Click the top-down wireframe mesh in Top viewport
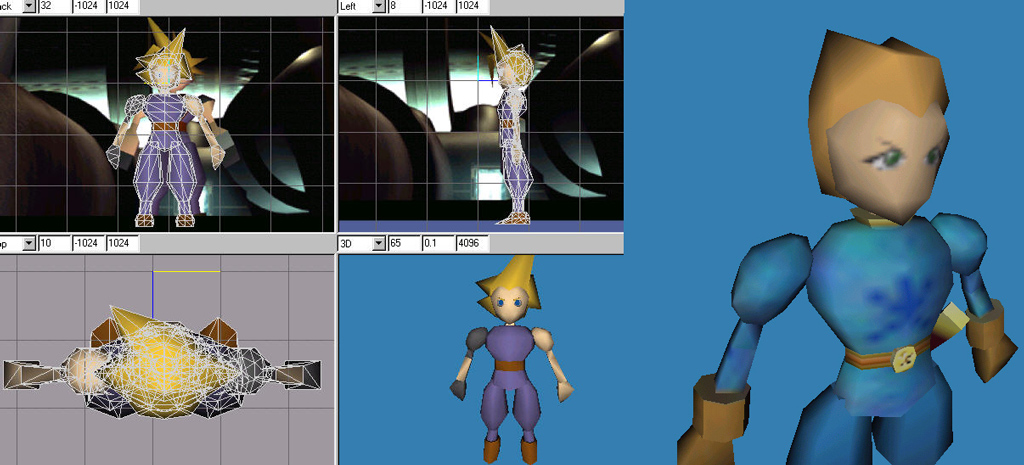Image resolution: width=1024 pixels, height=465 pixels. (x=161, y=364)
